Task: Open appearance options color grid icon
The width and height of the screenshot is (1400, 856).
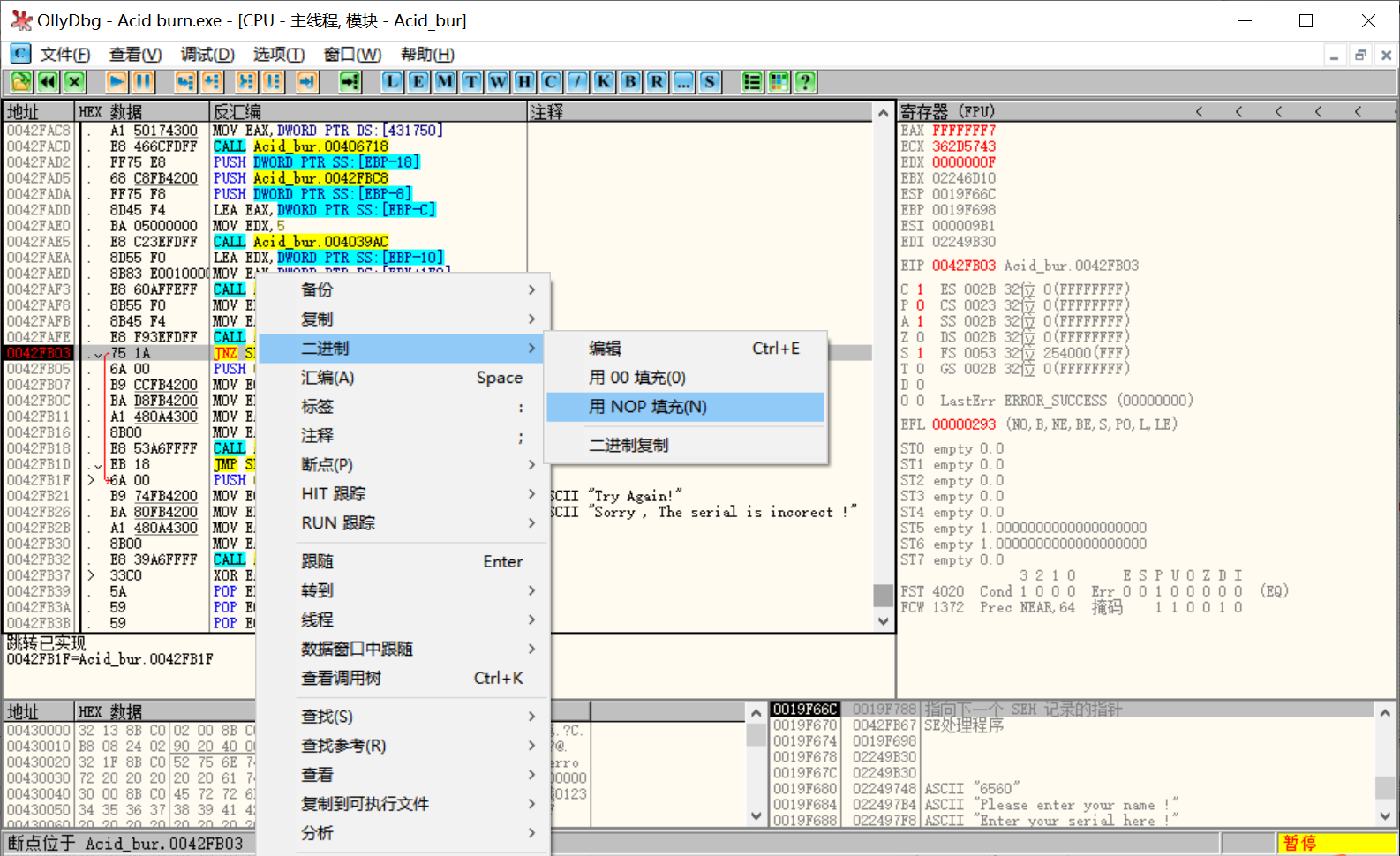Action: click(x=779, y=82)
